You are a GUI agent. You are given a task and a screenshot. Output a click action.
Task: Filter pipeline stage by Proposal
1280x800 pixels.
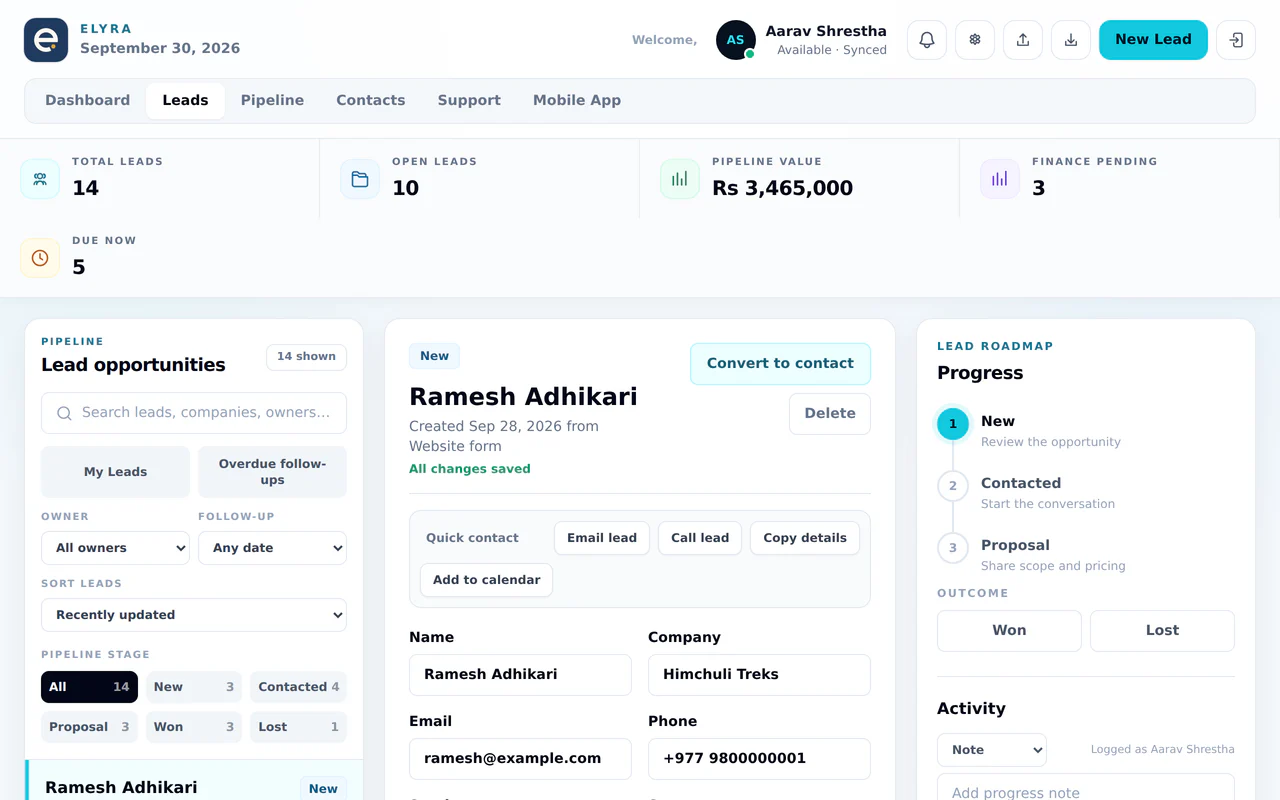(x=89, y=727)
